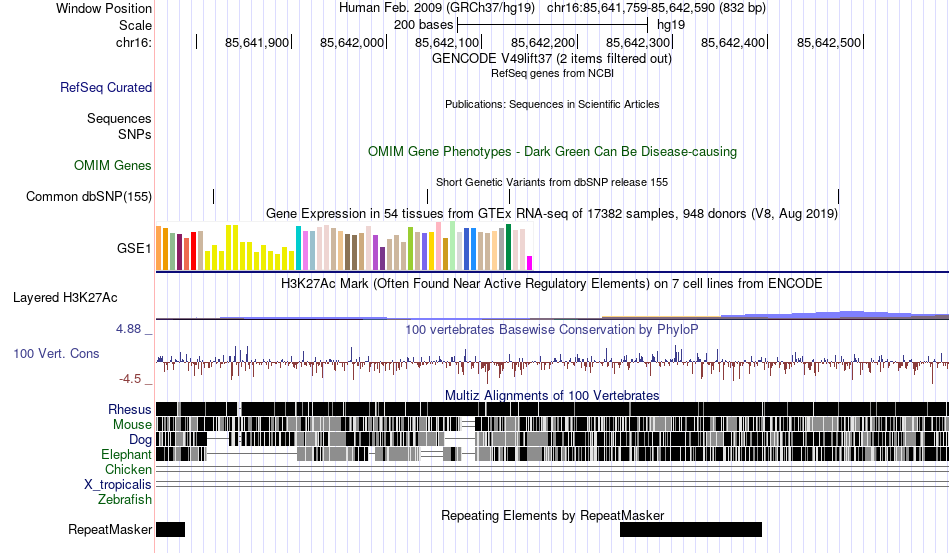Click Multiz Alignments of 100 Vertebrates title

click(x=552, y=396)
